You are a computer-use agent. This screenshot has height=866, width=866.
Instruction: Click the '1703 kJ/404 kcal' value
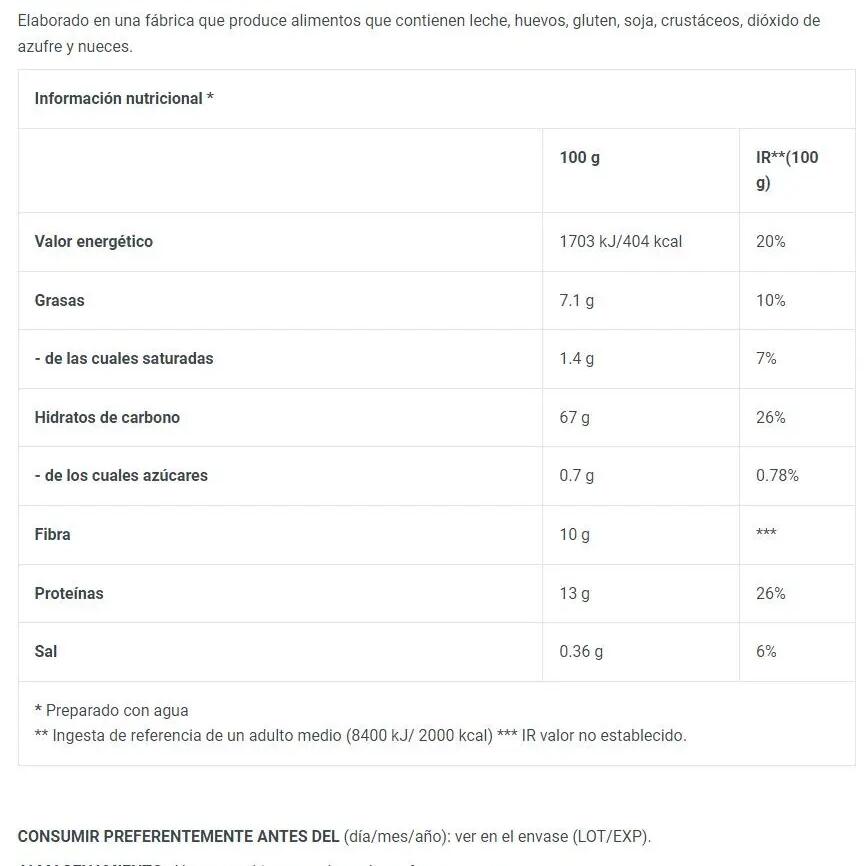pyautogui.click(x=620, y=241)
